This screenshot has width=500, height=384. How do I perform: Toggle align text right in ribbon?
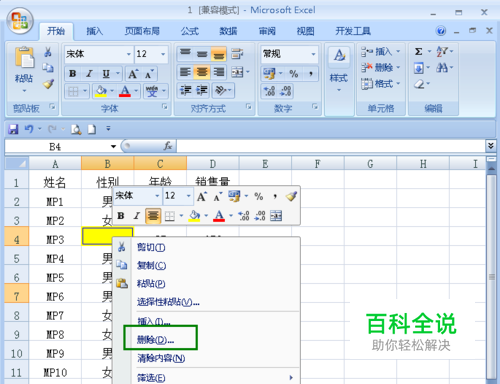(x=219, y=72)
